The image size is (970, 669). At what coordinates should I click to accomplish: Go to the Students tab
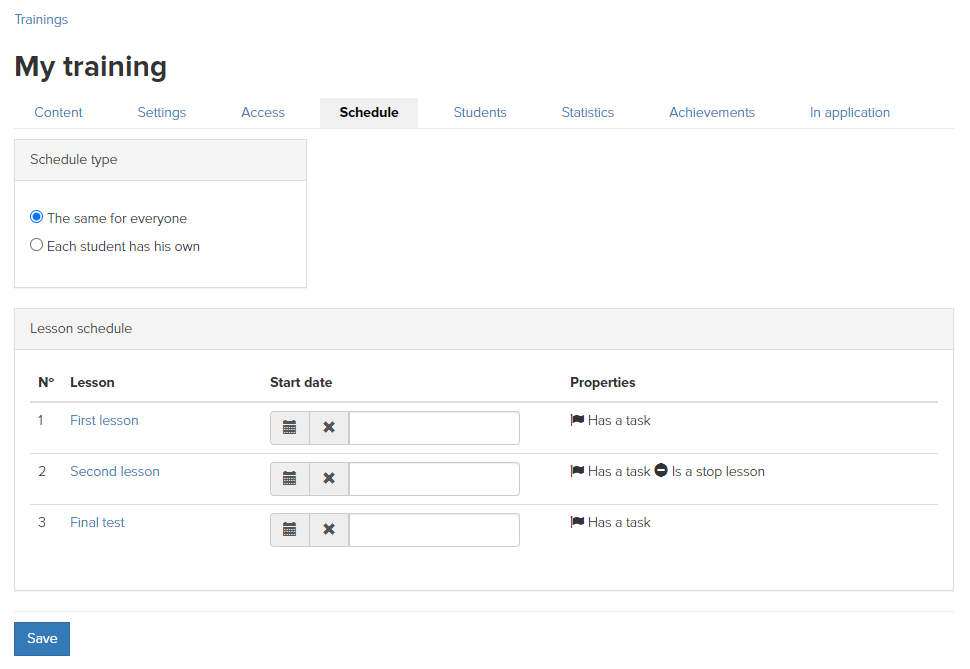tap(480, 113)
